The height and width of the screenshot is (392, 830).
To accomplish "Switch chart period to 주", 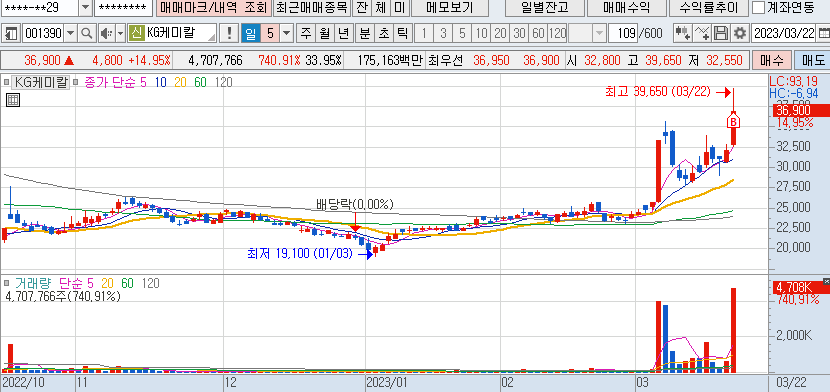I will (306, 33).
